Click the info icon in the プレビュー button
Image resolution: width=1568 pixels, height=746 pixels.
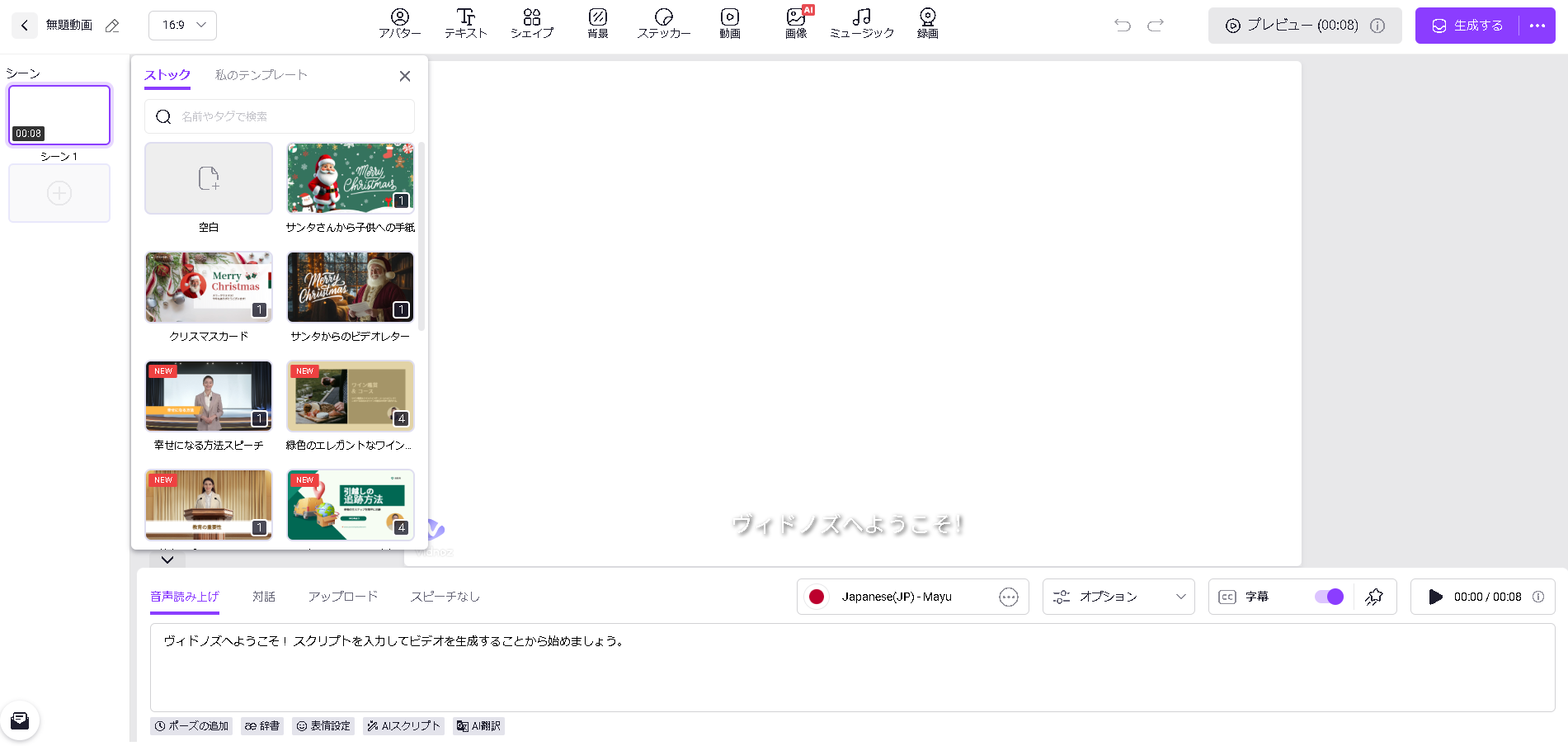(1377, 26)
